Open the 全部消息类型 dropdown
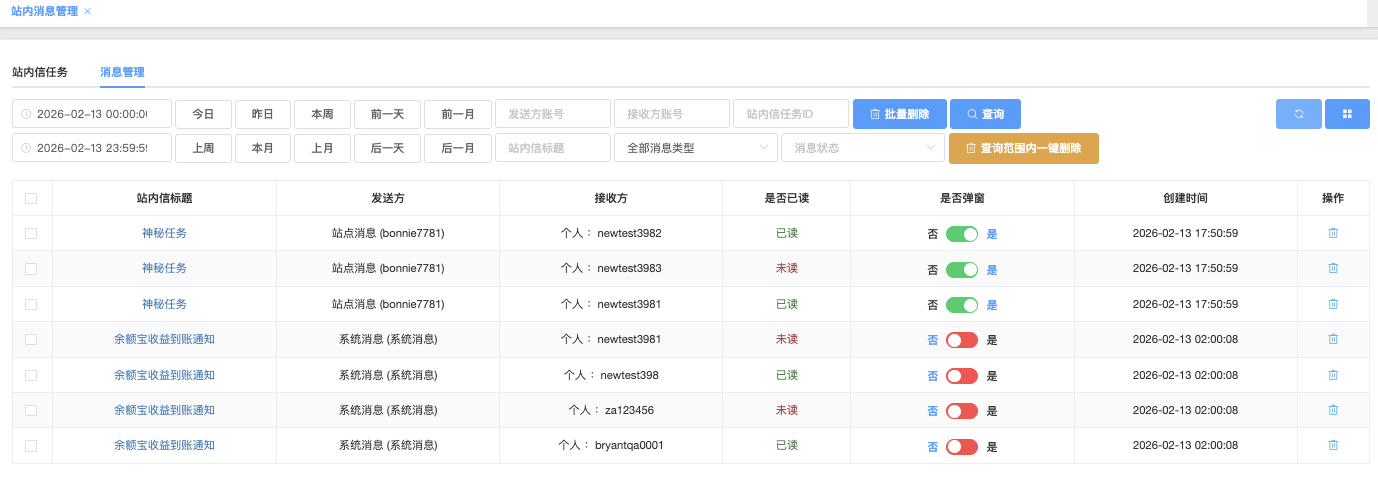Screen dimensions: 1378x477 click(x=696, y=148)
